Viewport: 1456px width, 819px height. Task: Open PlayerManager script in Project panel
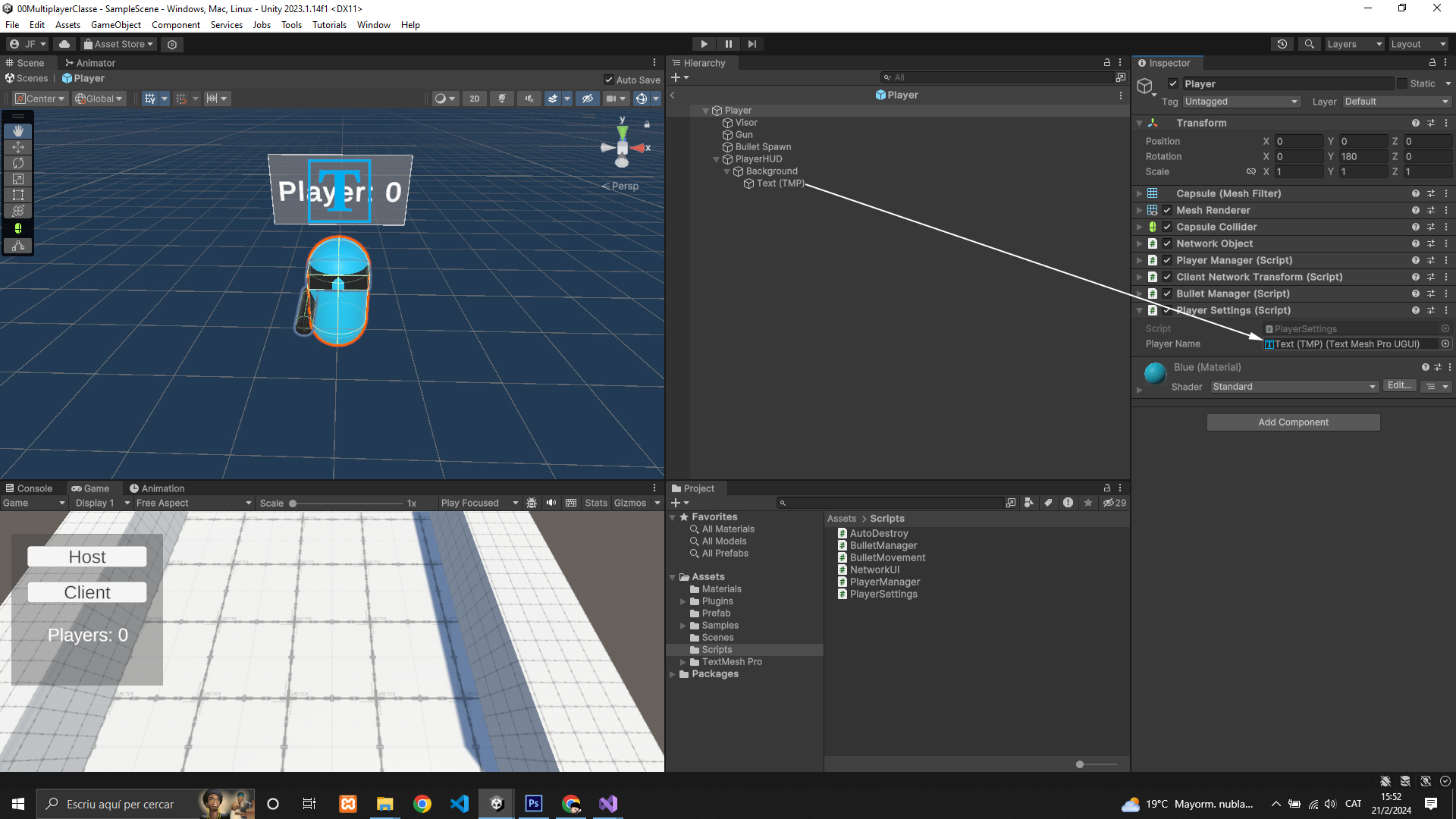click(x=884, y=582)
